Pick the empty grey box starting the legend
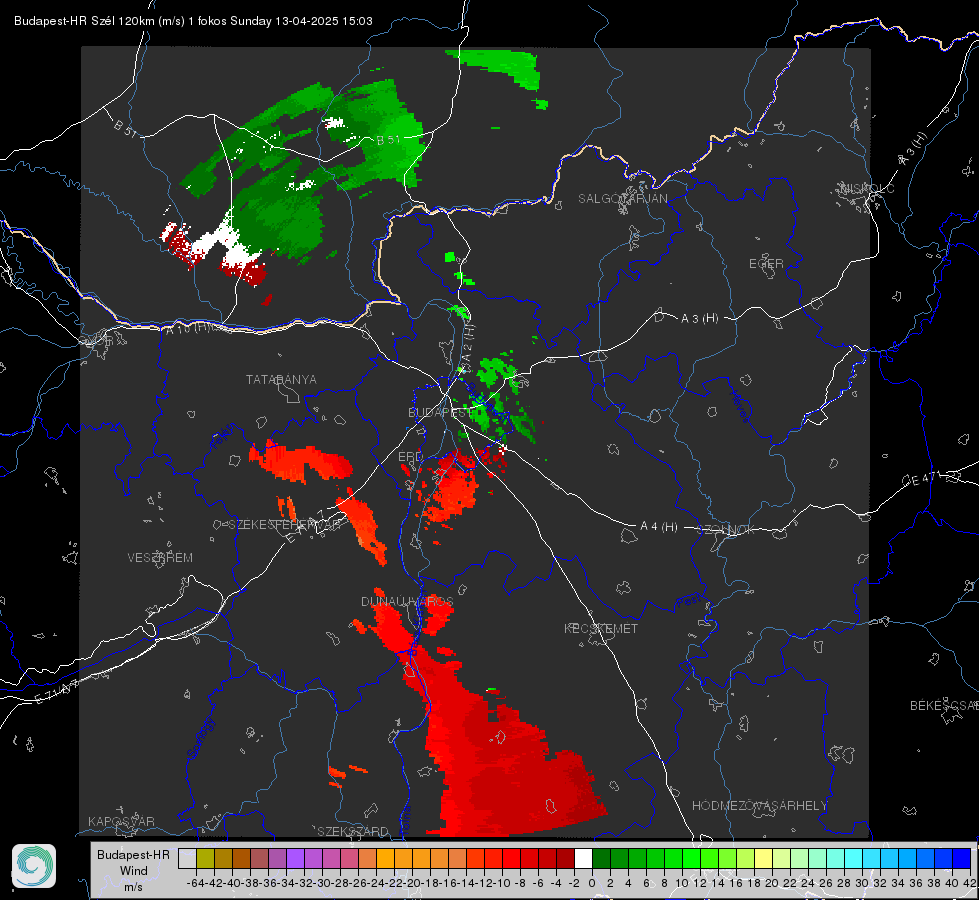 (187, 859)
